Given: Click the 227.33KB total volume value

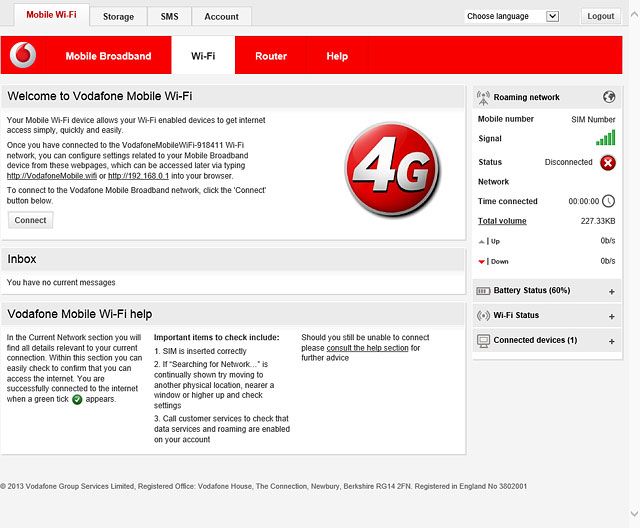Looking at the screenshot, I should pyautogui.click(x=598, y=221).
